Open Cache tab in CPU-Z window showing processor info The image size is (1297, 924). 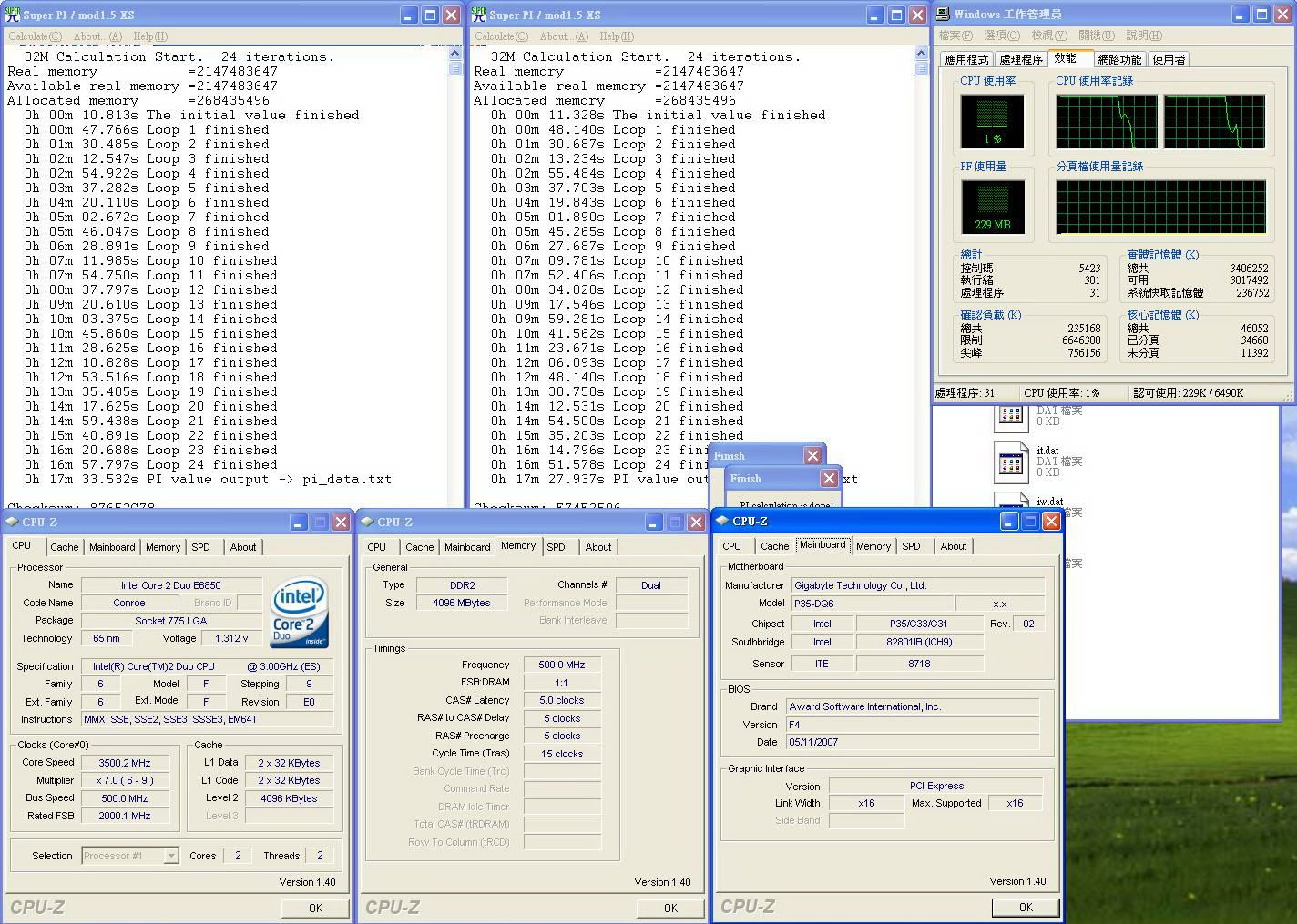coord(64,547)
